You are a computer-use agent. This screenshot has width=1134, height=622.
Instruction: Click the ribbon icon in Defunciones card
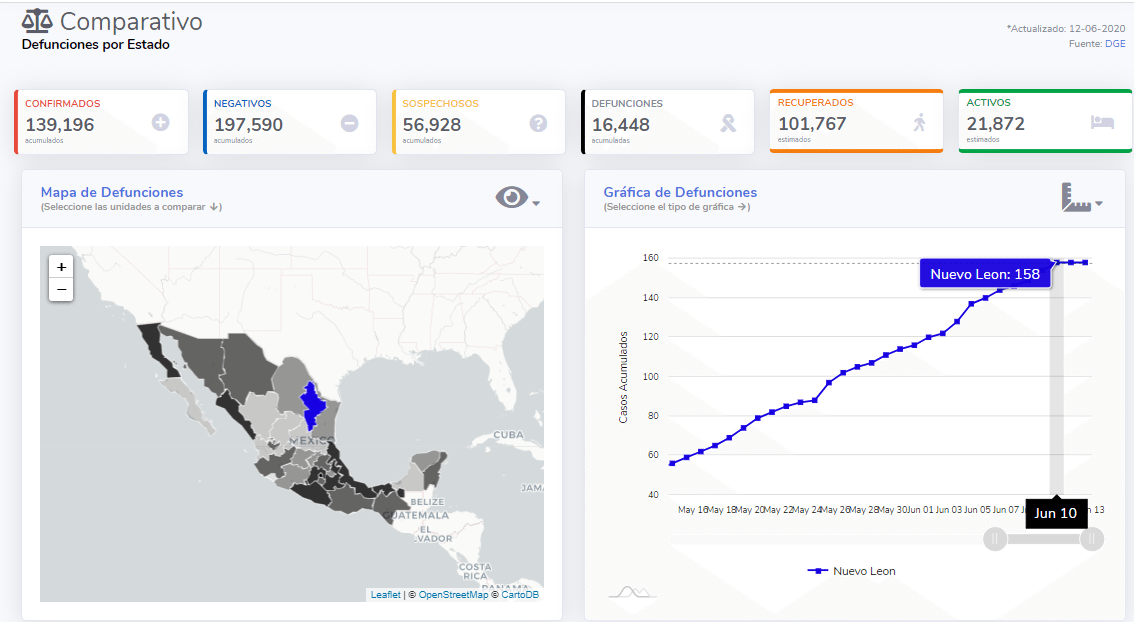point(729,123)
